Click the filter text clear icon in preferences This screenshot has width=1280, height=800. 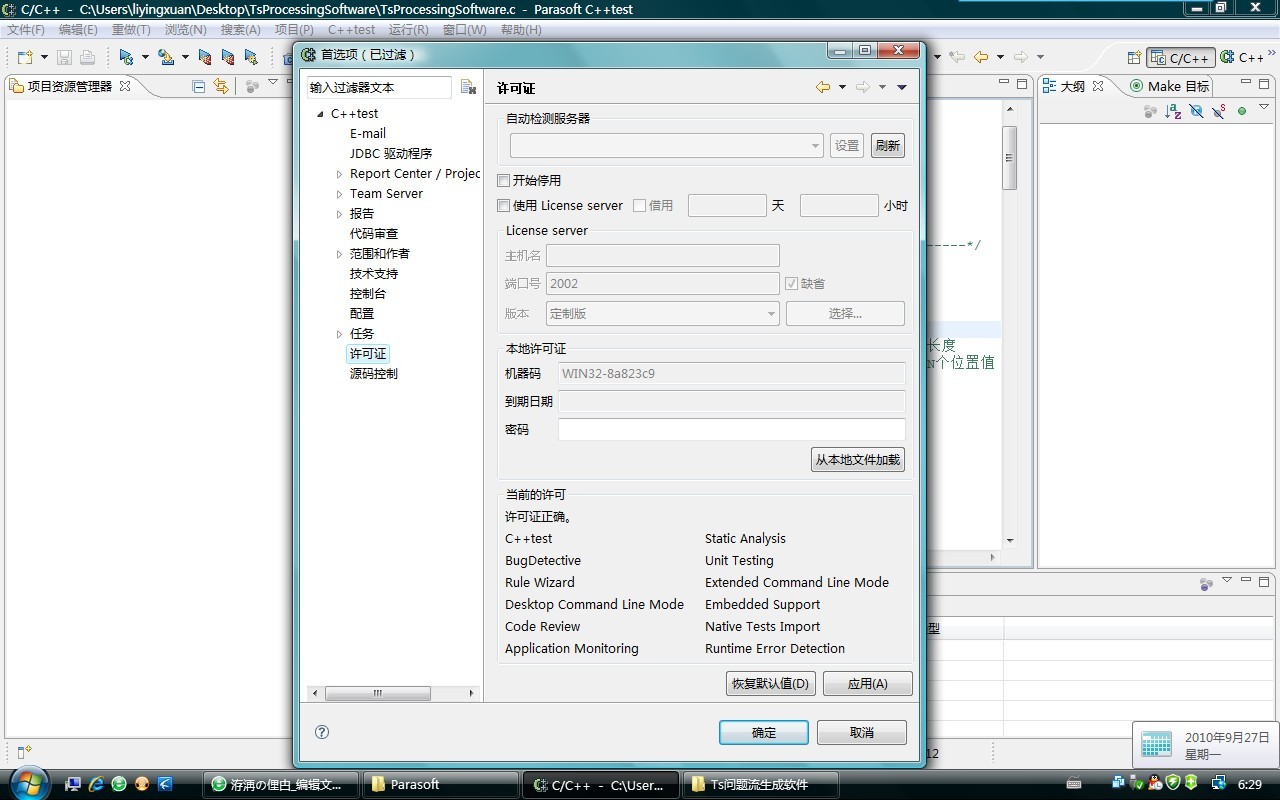click(x=468, y=87)
